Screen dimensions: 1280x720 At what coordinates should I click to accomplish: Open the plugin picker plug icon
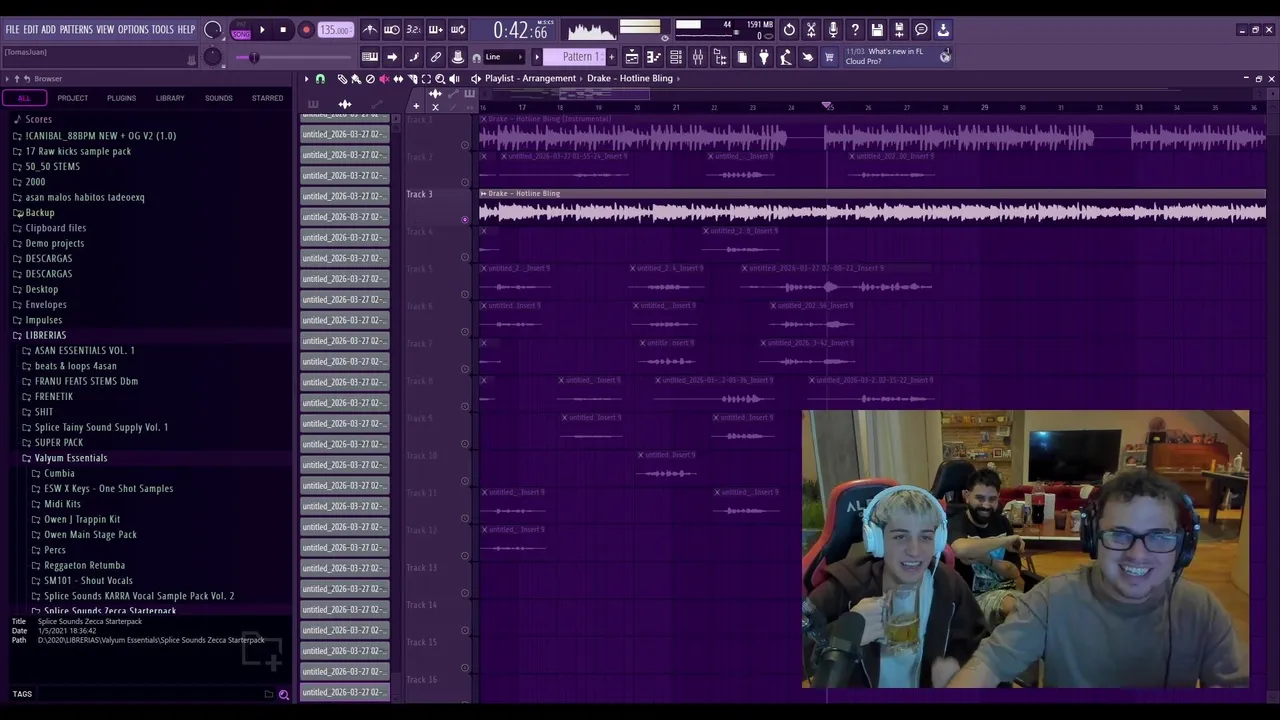pos(764,57)
